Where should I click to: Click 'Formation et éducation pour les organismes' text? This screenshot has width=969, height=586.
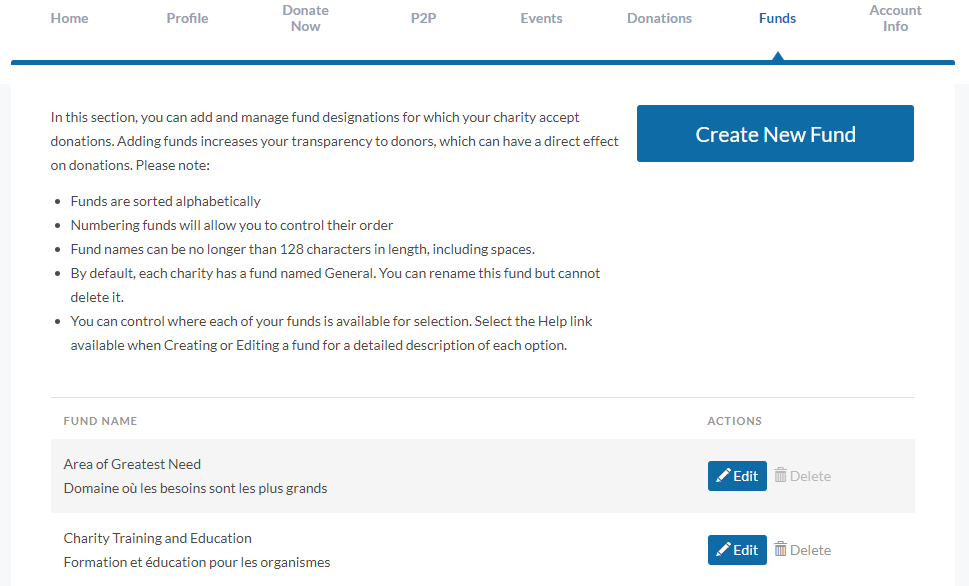[196, 562]
